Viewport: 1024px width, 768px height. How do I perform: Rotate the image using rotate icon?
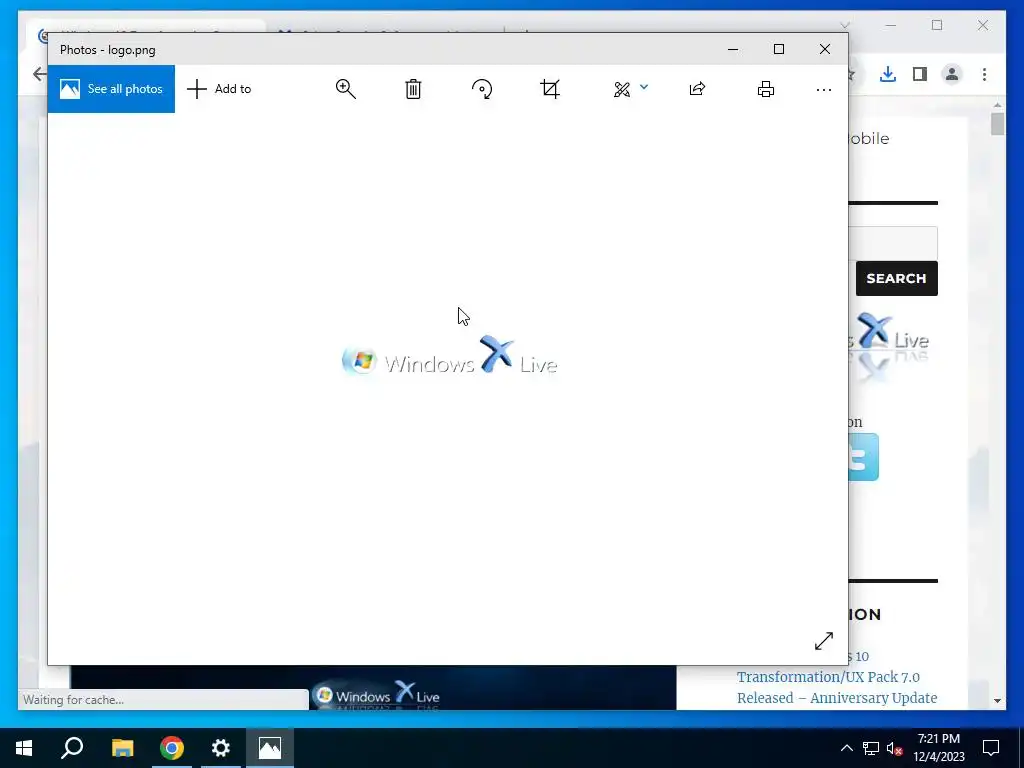click(x=482, y=89)
